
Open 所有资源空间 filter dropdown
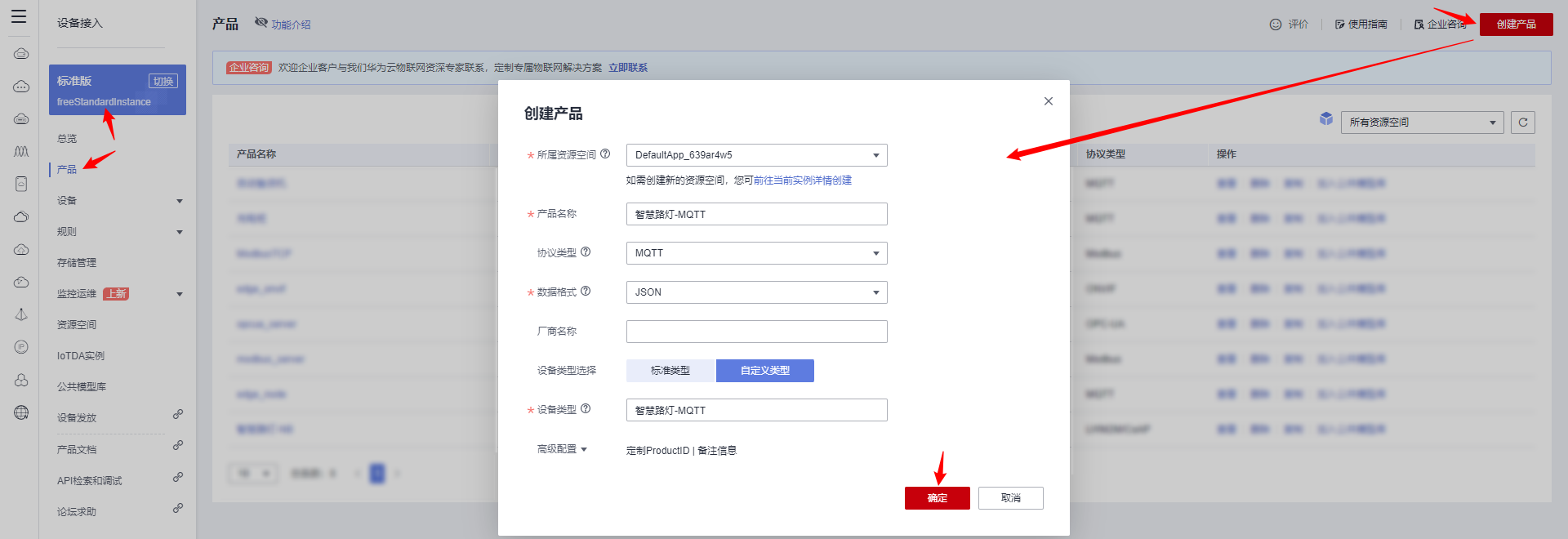coord(1422,122)
